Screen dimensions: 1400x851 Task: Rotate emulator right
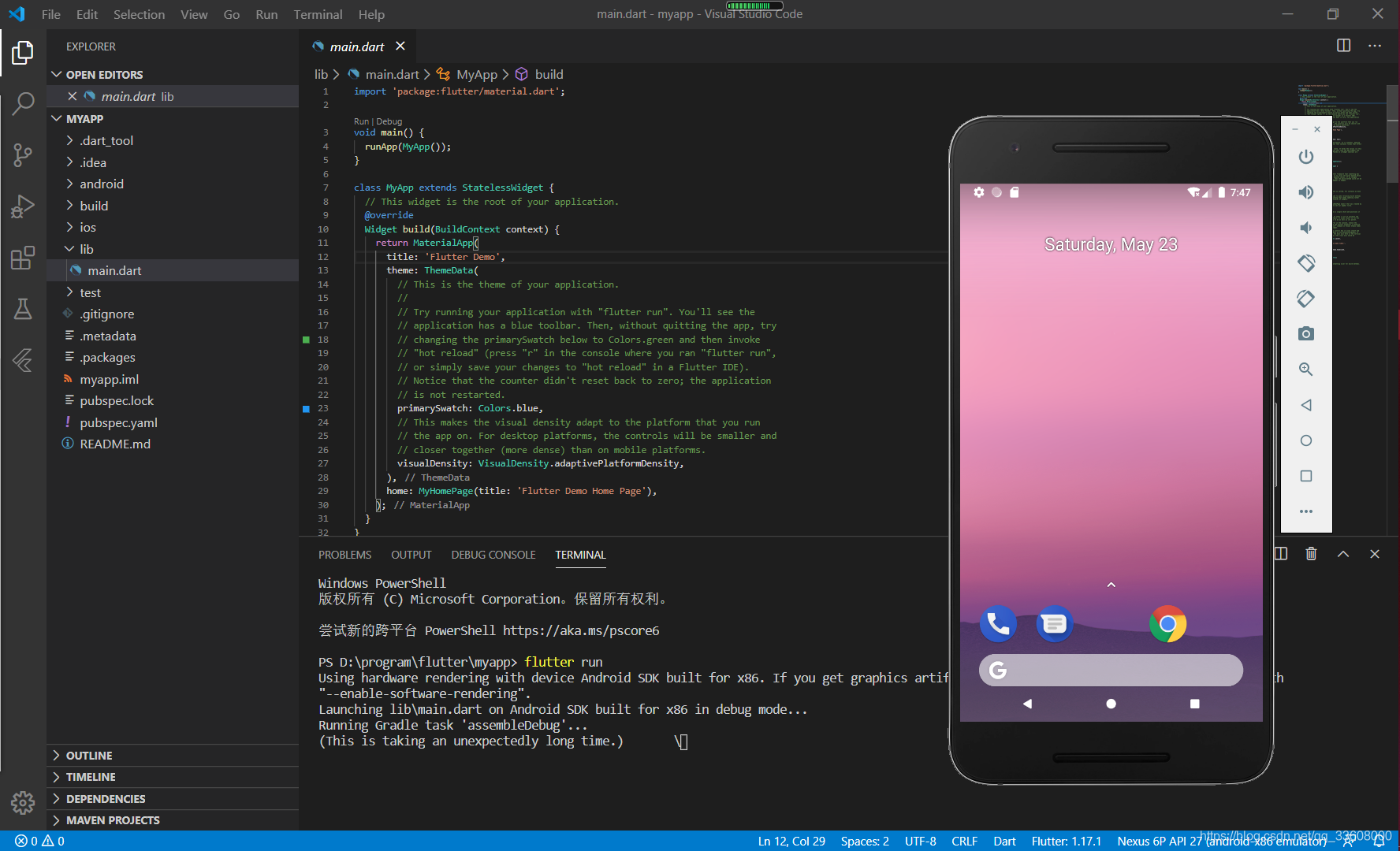pyautogui.click(x=1306, y=299)
